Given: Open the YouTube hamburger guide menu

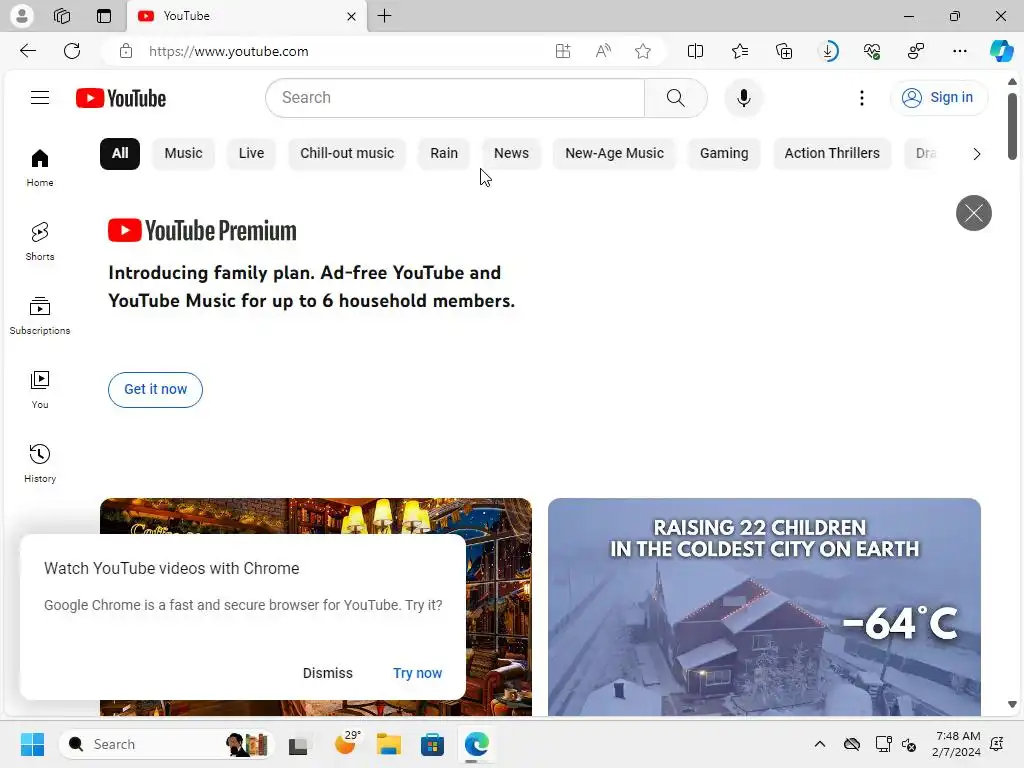Looking at the screenshot, I should point(40,97).
